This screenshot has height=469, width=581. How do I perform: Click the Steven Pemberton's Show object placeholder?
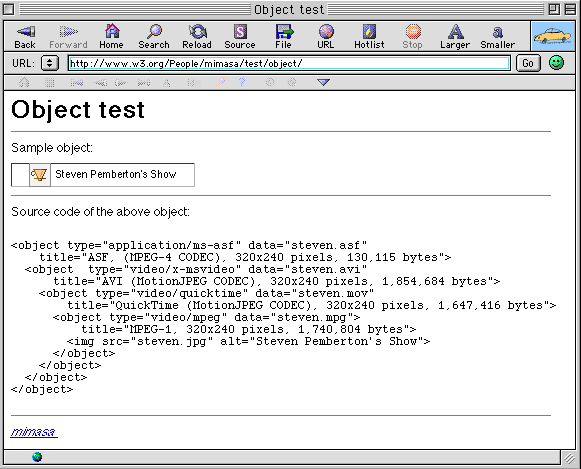click(x=103, y=175)
